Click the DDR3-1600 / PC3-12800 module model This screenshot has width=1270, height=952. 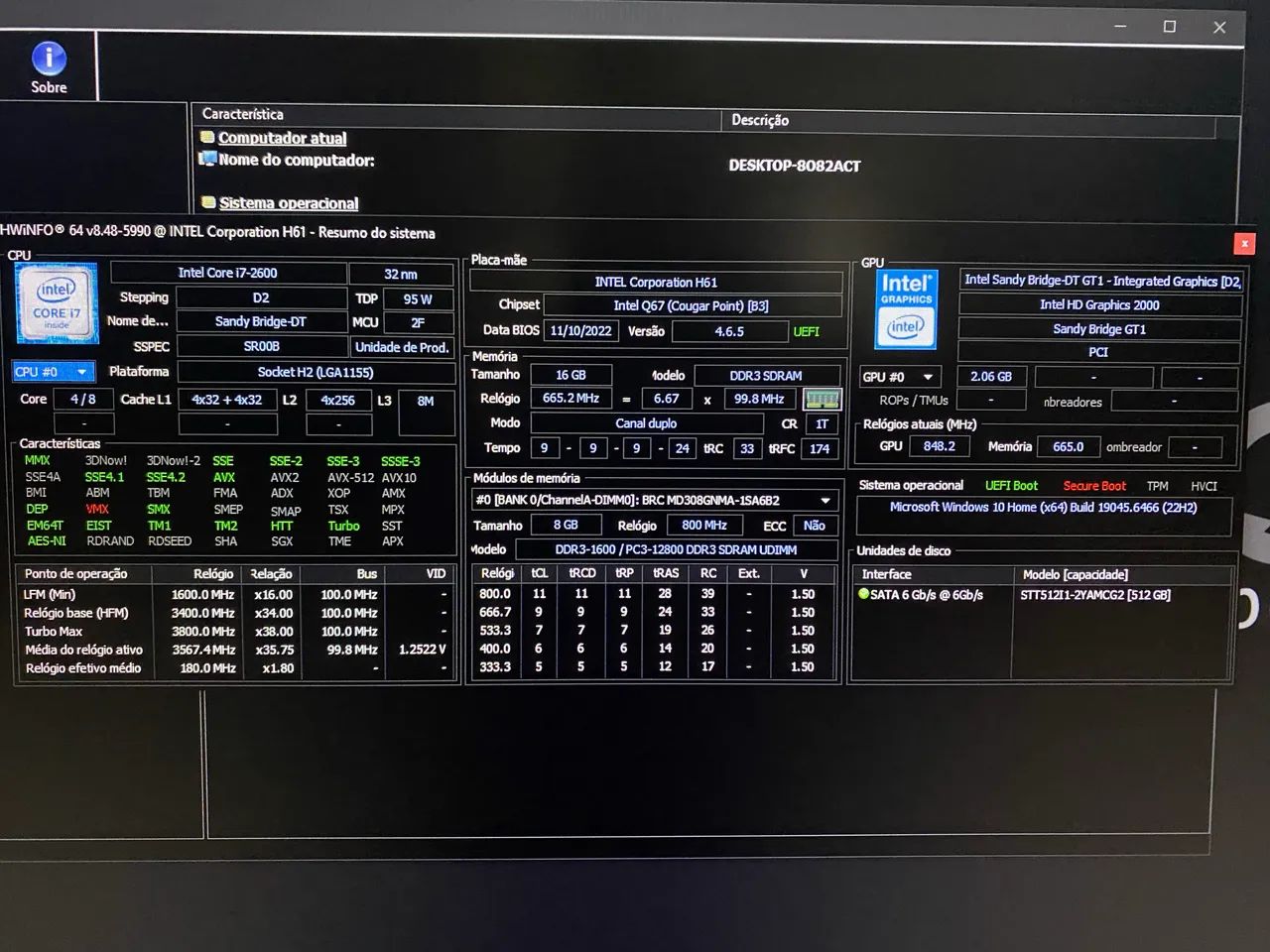675,550
